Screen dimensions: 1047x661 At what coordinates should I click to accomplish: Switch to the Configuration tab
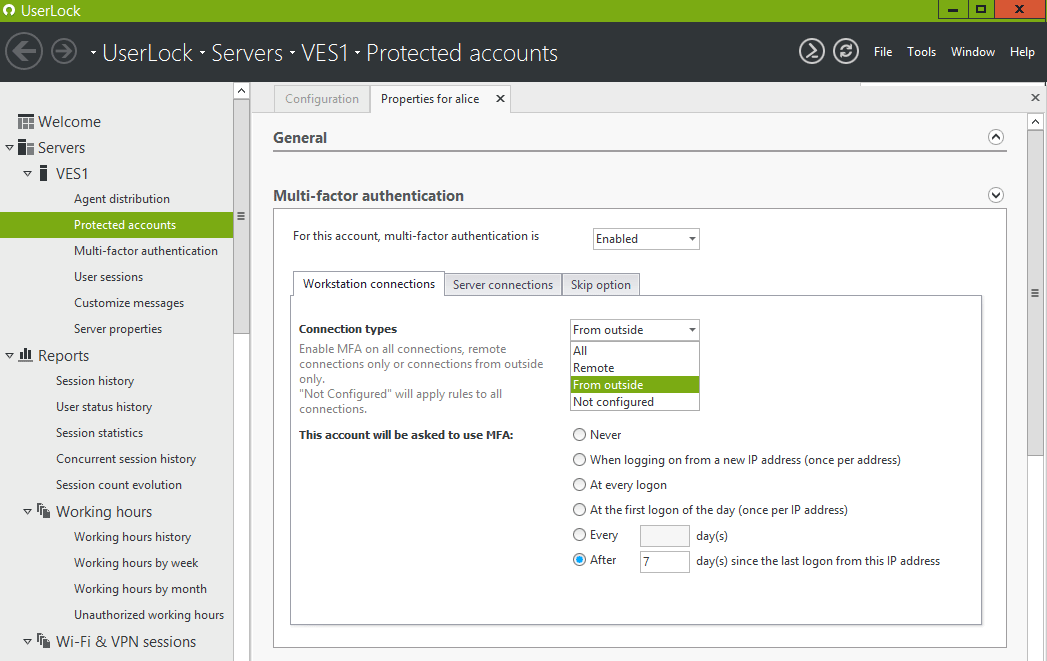coord(322,99)
